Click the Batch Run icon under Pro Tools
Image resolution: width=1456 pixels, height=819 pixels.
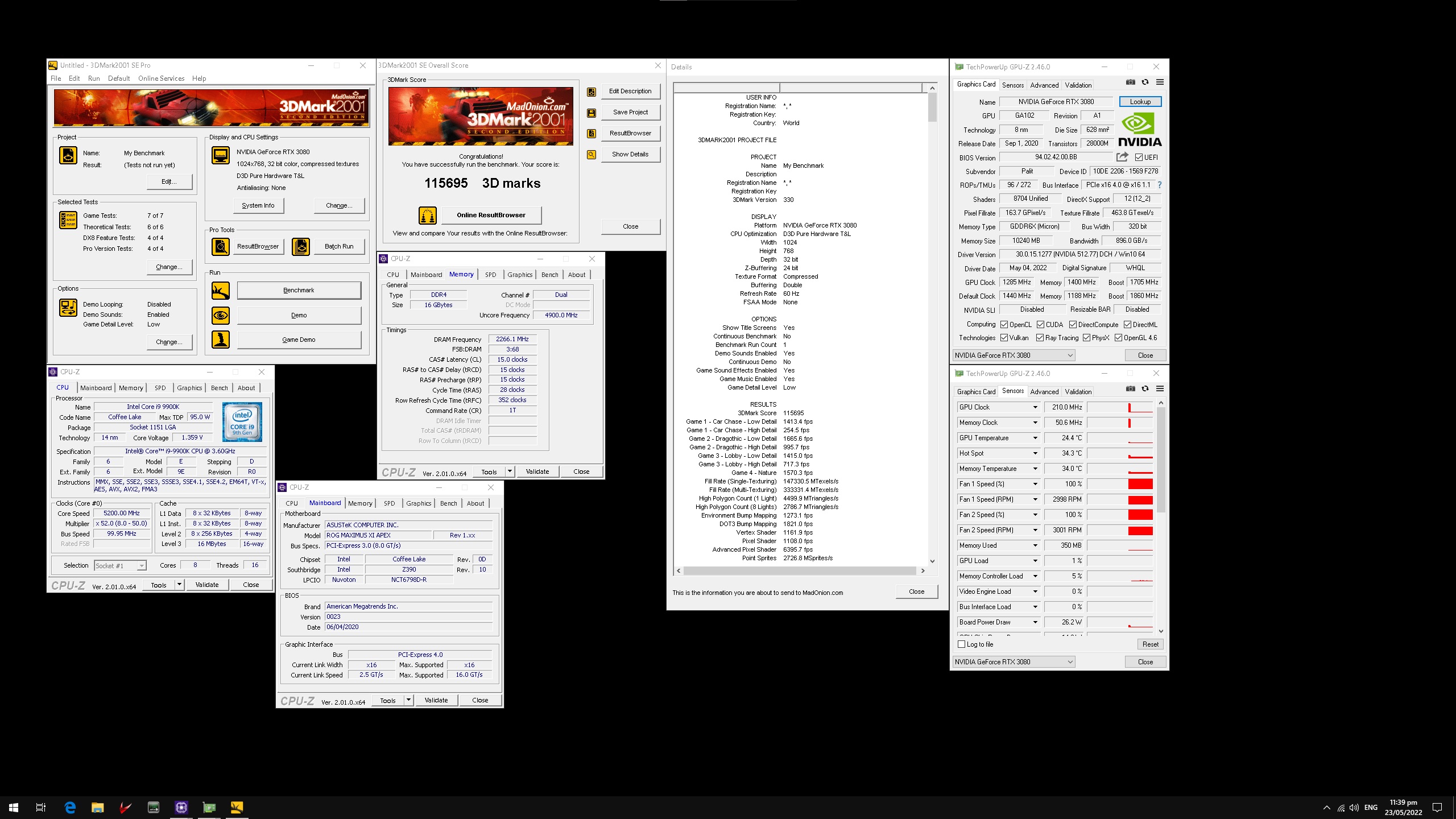pos(301,247)
